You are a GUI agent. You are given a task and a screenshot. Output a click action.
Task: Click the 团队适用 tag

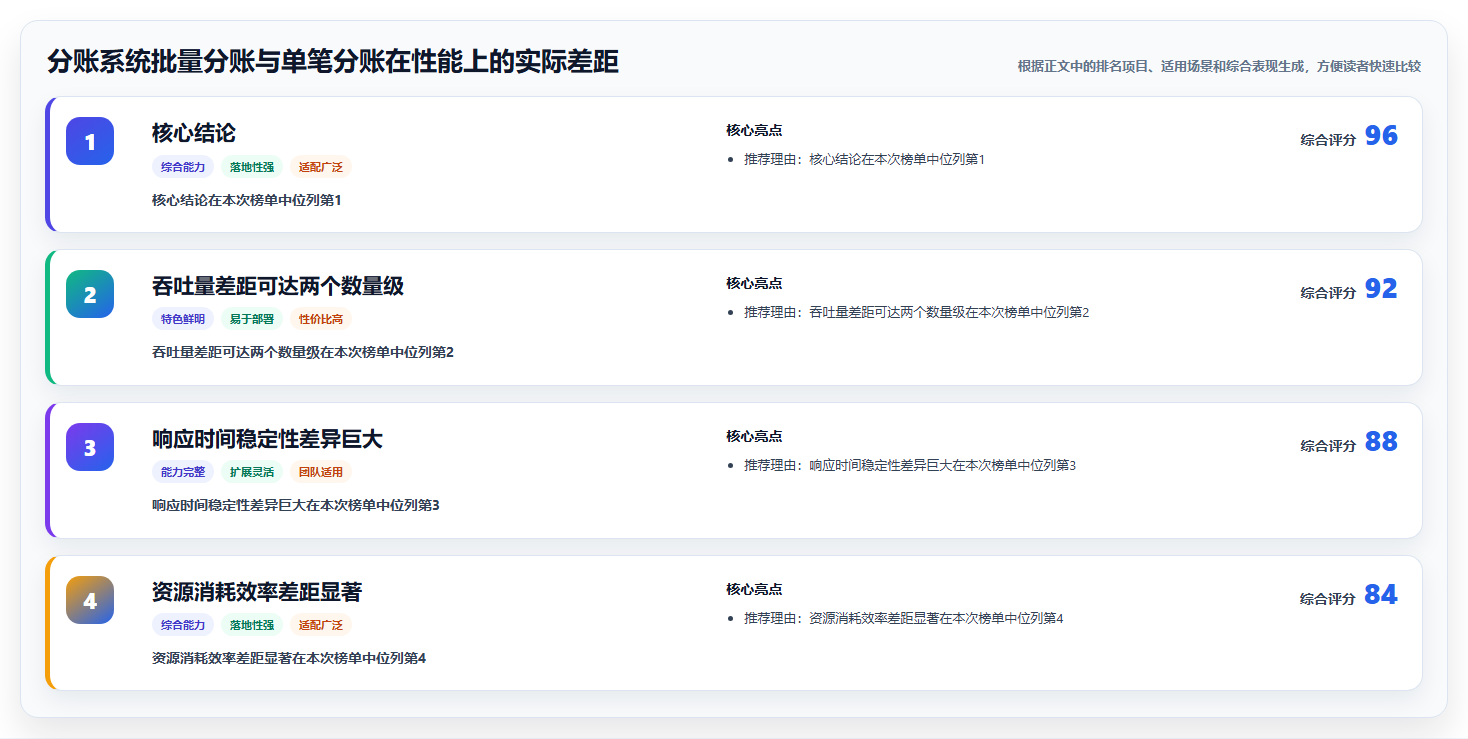click(321, 472)
